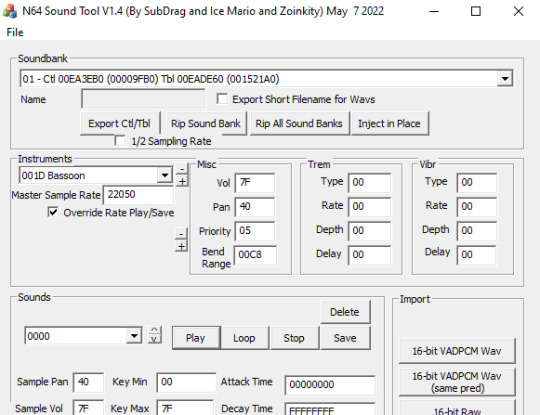Click the plus button beside Instruments dropdown
540x415 pixels.
point(182,181)
